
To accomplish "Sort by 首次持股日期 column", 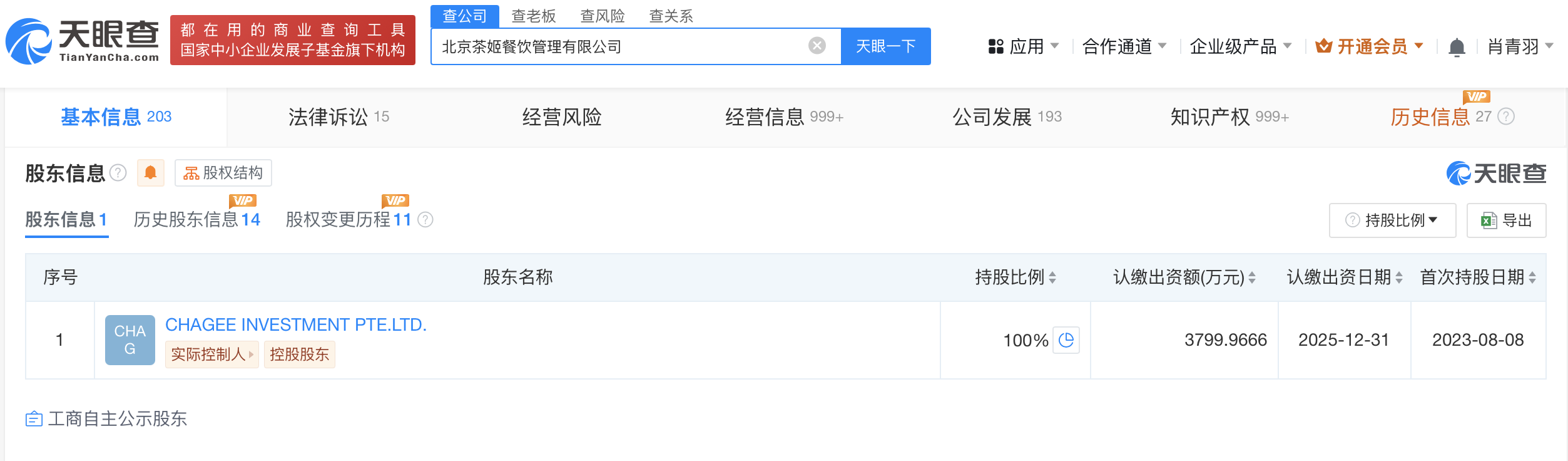I will coord(1532,277).
